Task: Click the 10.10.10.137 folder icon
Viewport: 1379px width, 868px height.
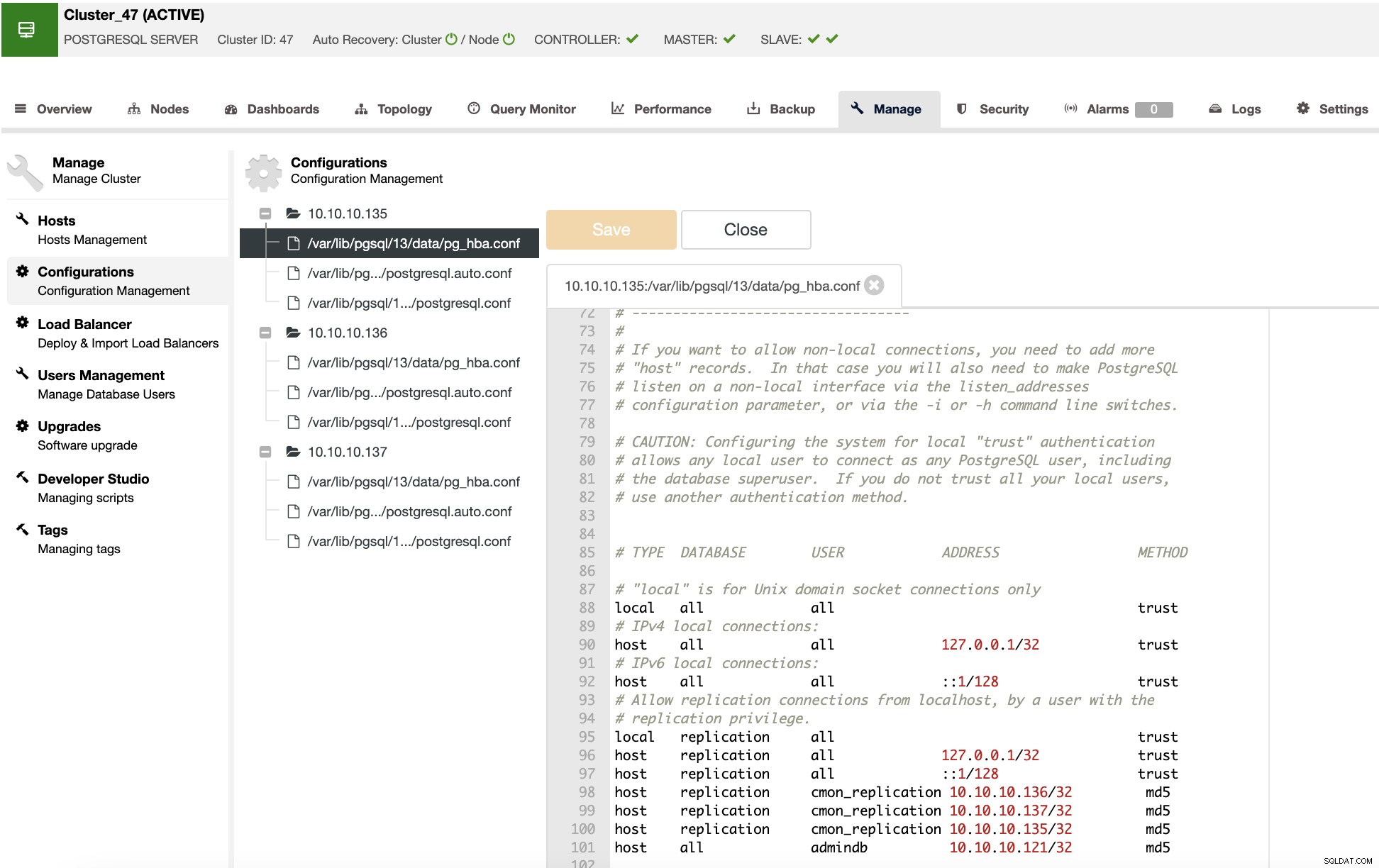Action: pos(293,451)
